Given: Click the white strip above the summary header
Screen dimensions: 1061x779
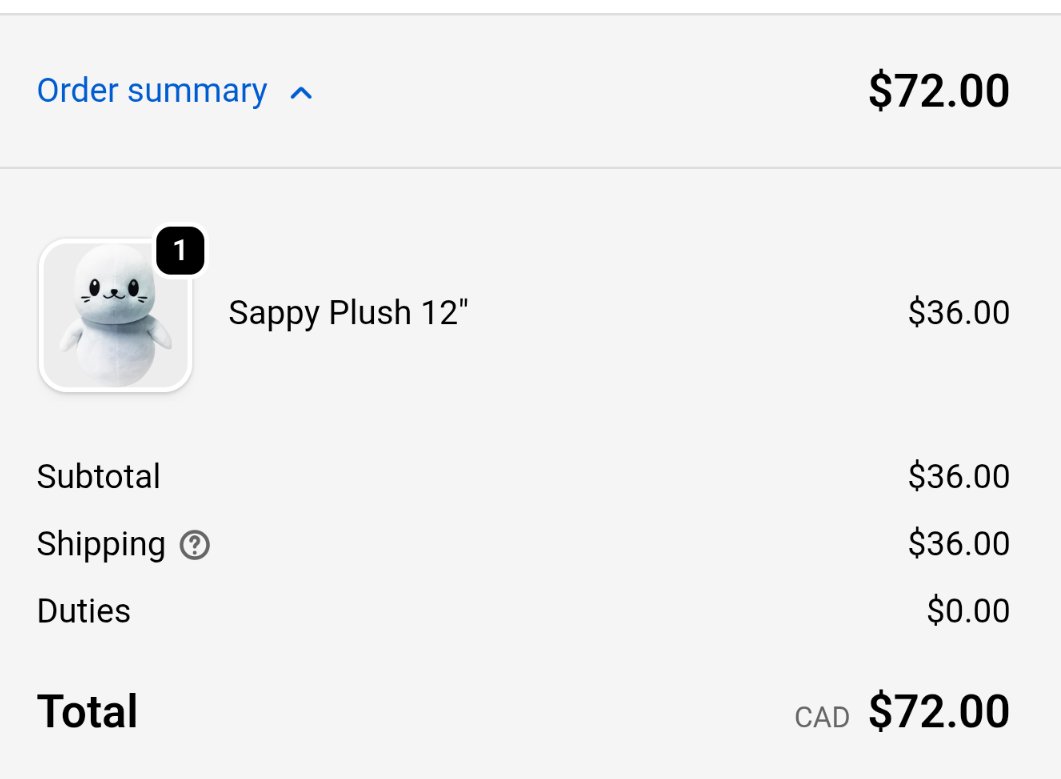Looking at the screenshot, I should [530, 6].
